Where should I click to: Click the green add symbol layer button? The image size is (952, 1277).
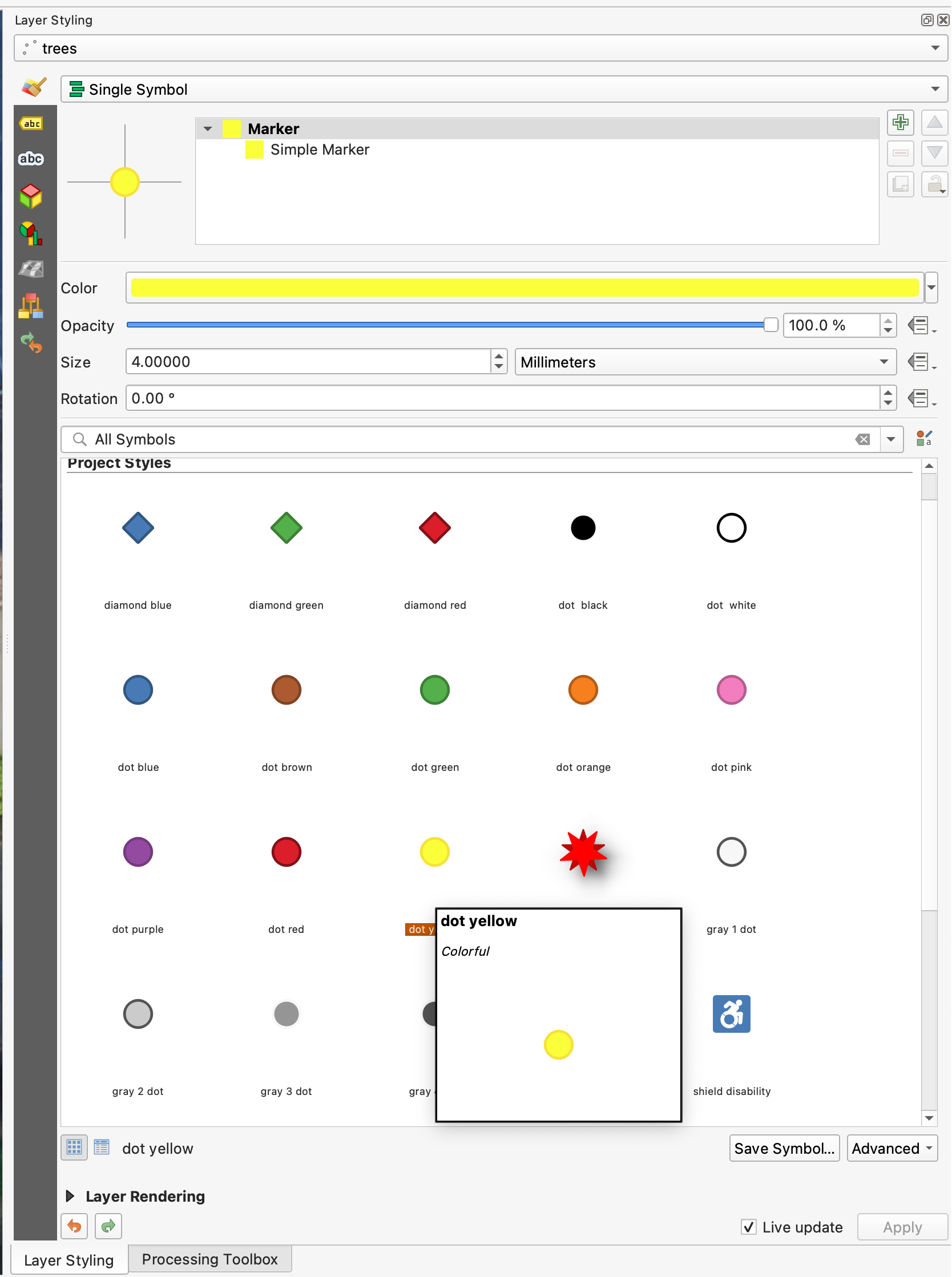pyautogui.click(x=900, y=122)
